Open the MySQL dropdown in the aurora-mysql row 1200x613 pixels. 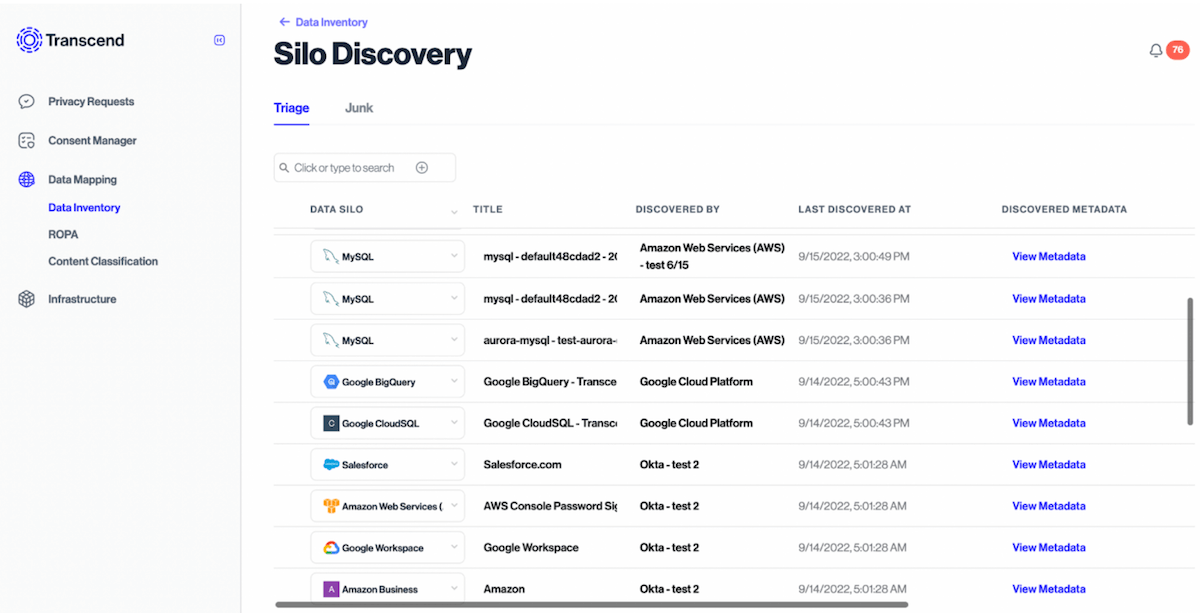point(388,340)
